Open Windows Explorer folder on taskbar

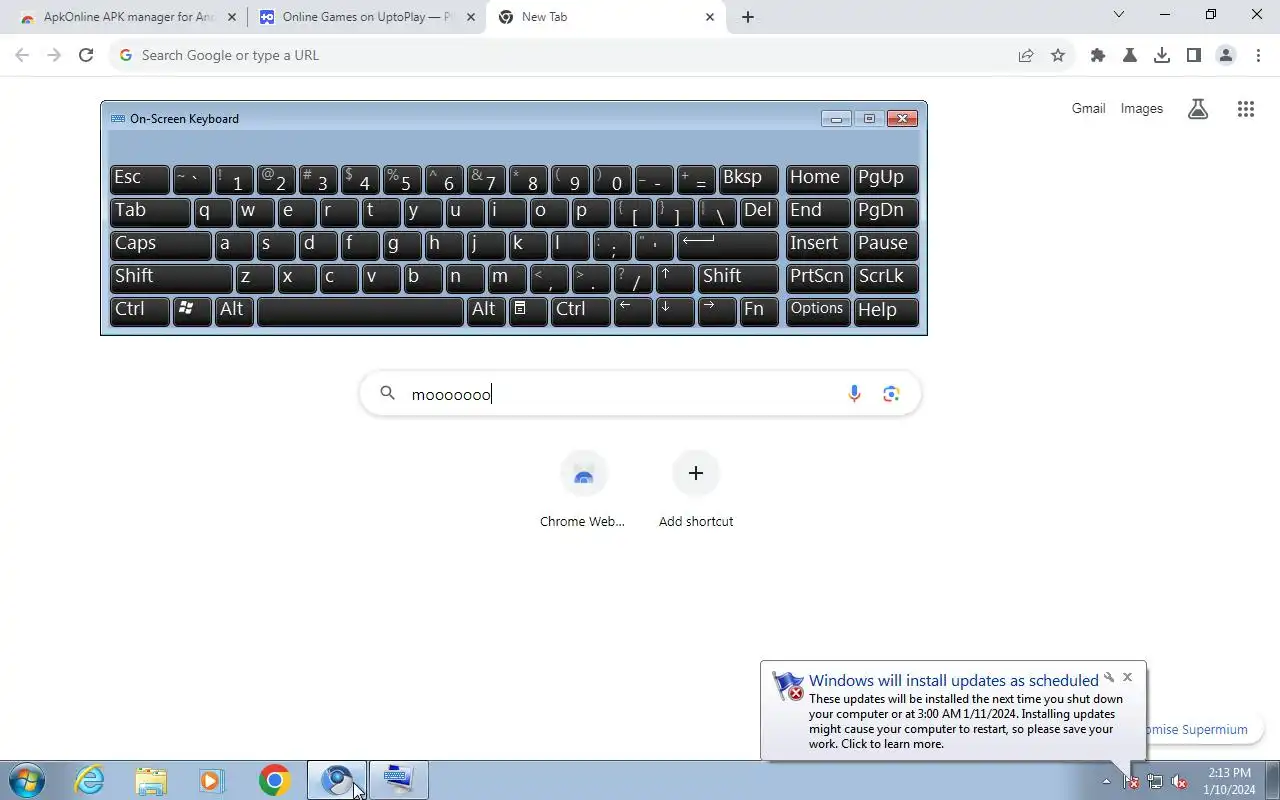point(151,780)
